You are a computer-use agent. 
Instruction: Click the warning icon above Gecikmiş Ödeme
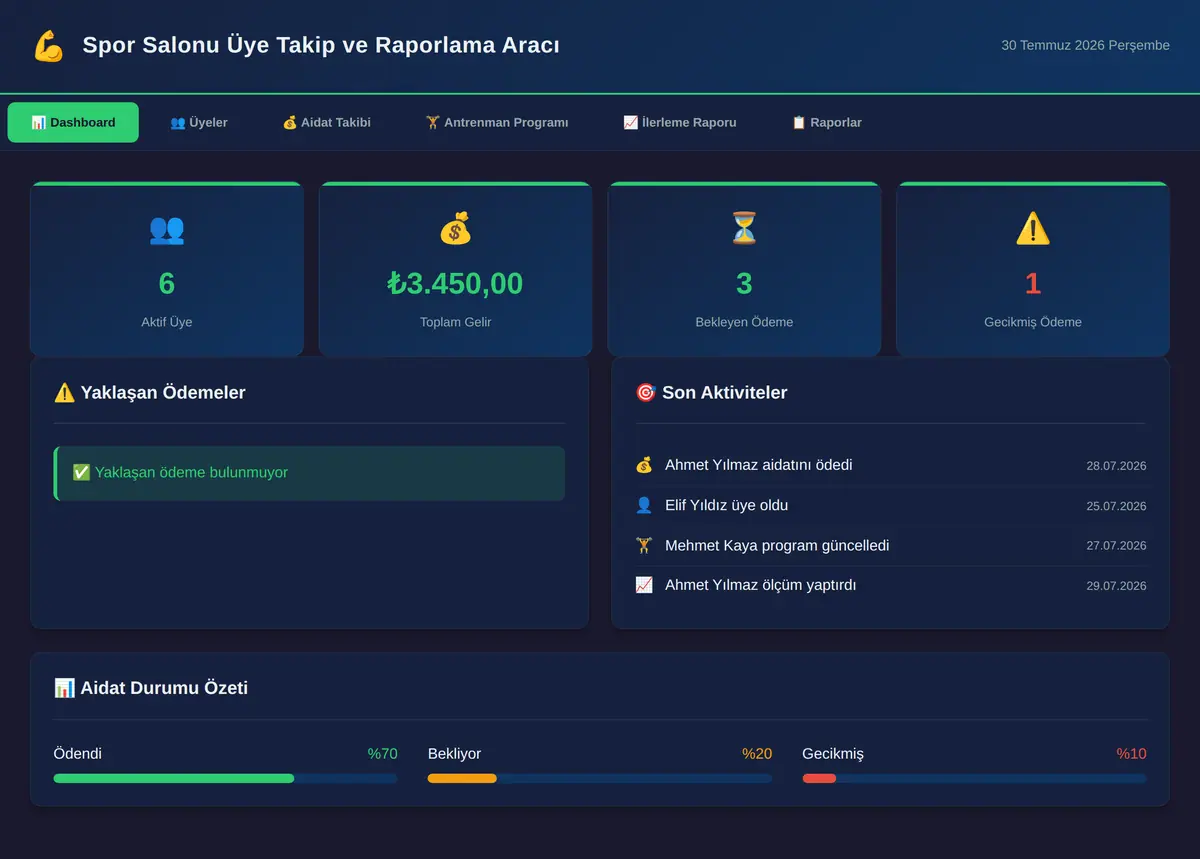click(x=1033, y=229)
